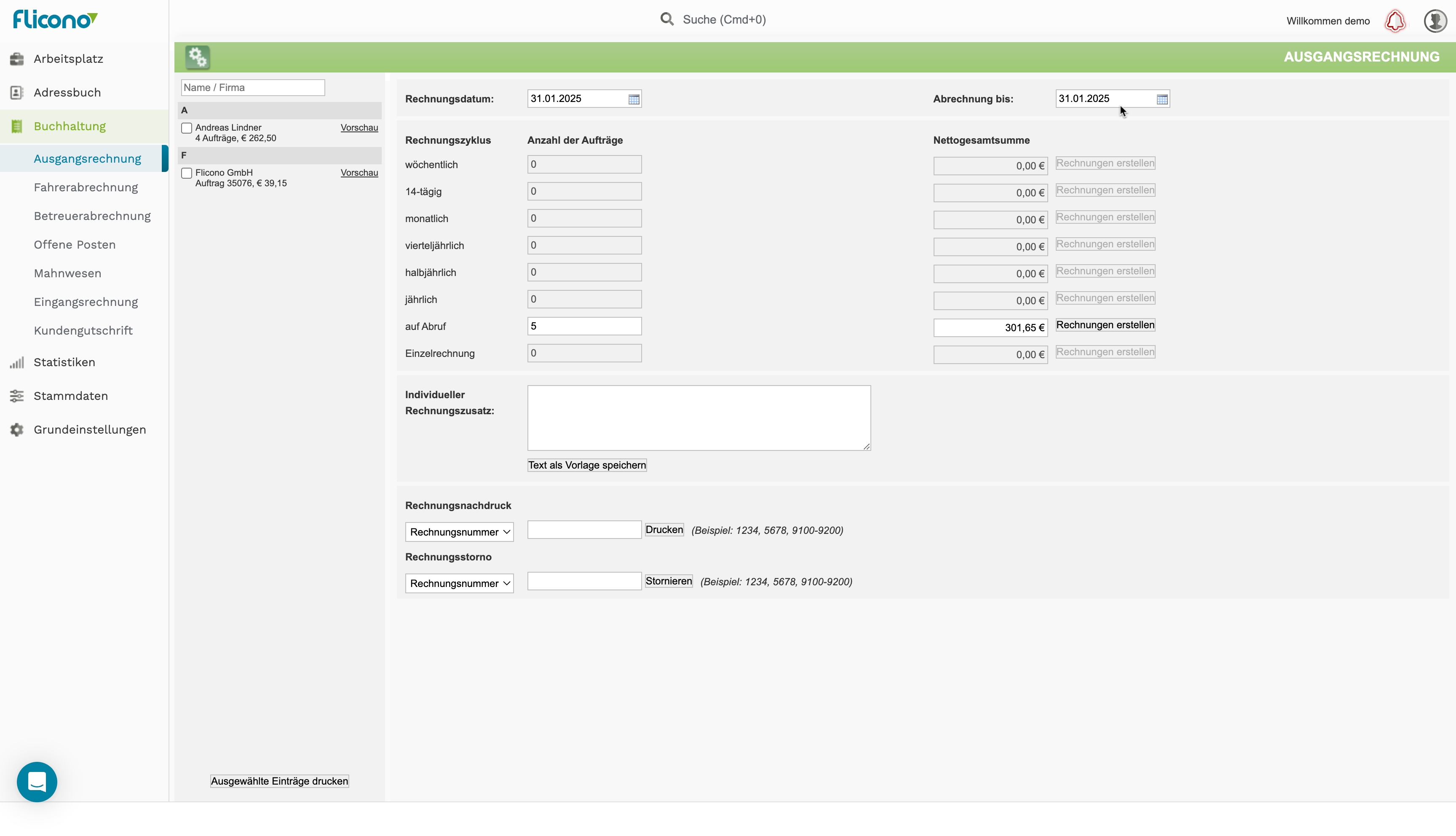Click the search magnifier icon

(666, 19)
